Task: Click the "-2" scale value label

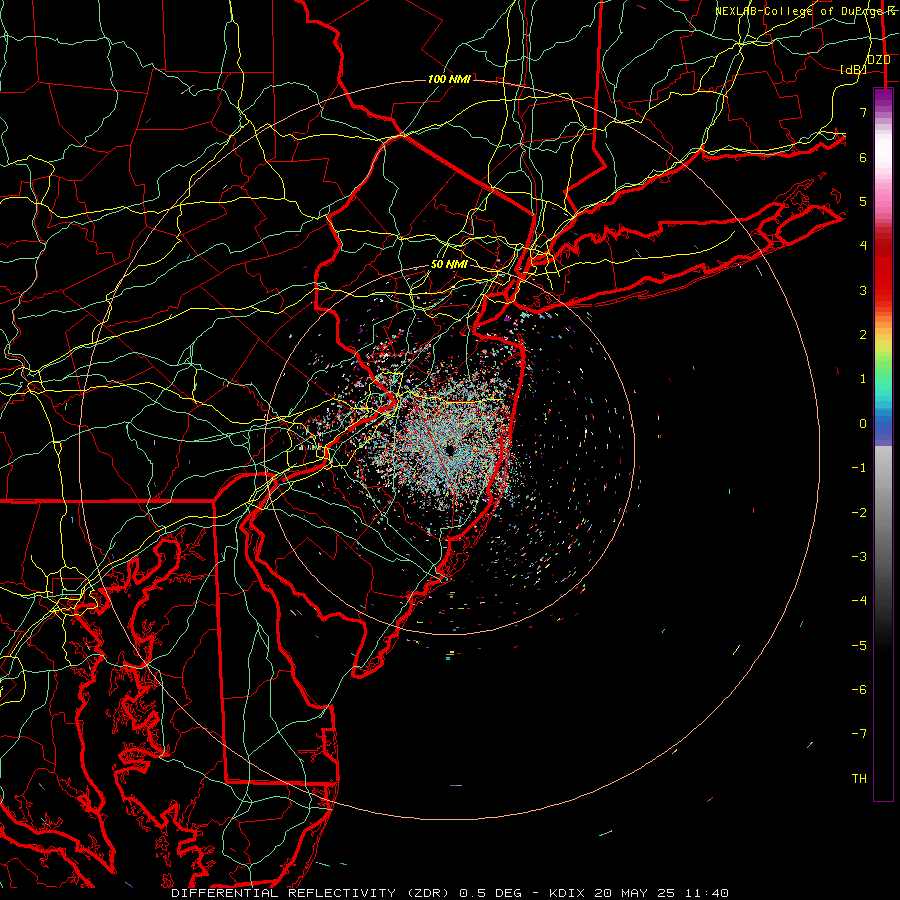Action: 859,512
